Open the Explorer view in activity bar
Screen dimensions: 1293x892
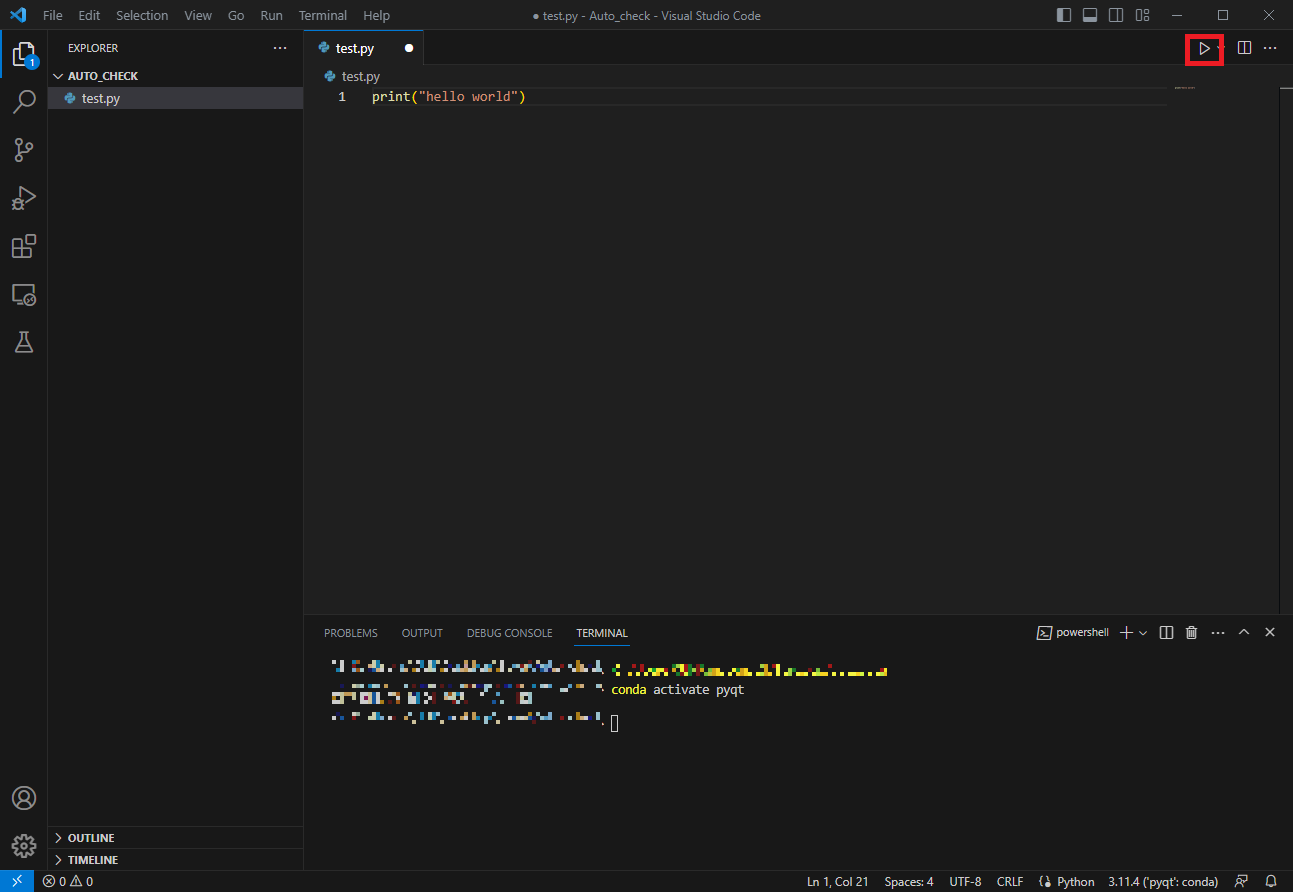pos(24,54)
